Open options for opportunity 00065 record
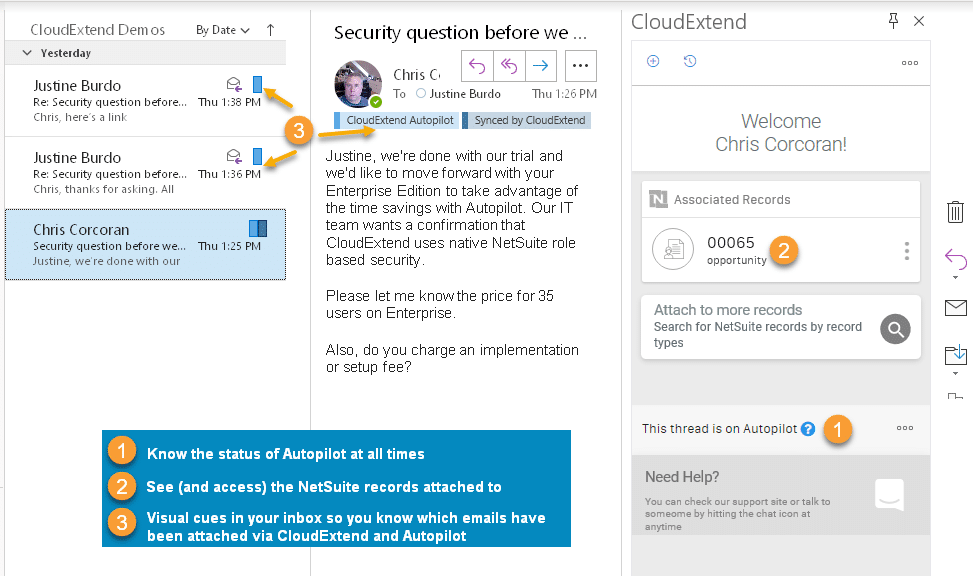Screen dimensions: 973x576 907,250
